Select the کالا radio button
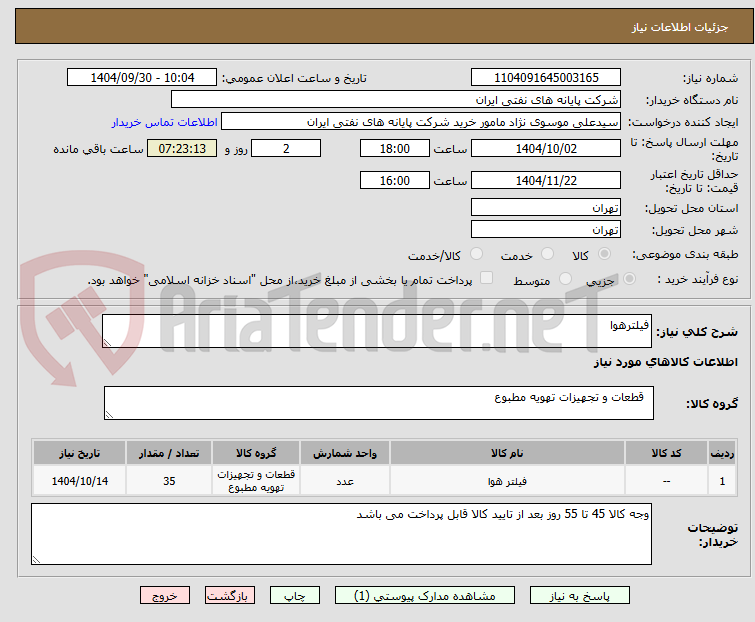 (604, 254)
